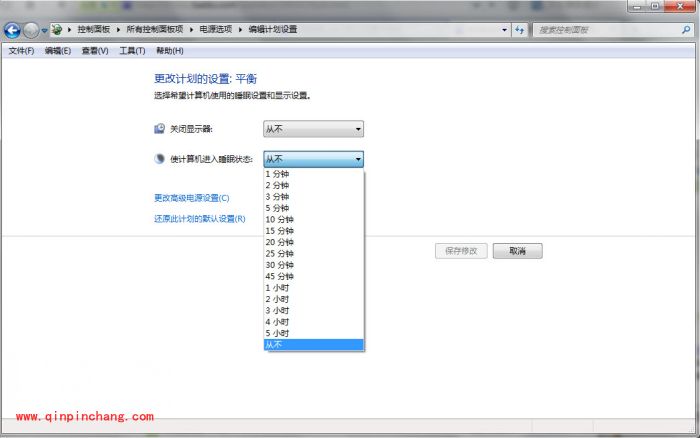Screen dimensions: 700x438
Task: Close the window with the red X
Action: coord(680,6)
